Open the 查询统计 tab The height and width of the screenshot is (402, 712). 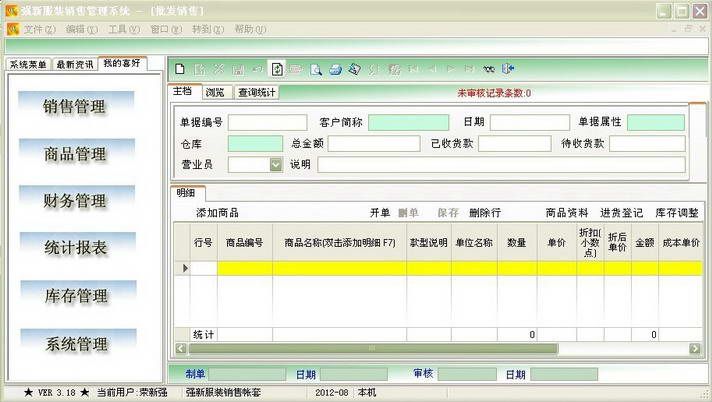click(x=257, y=93)
